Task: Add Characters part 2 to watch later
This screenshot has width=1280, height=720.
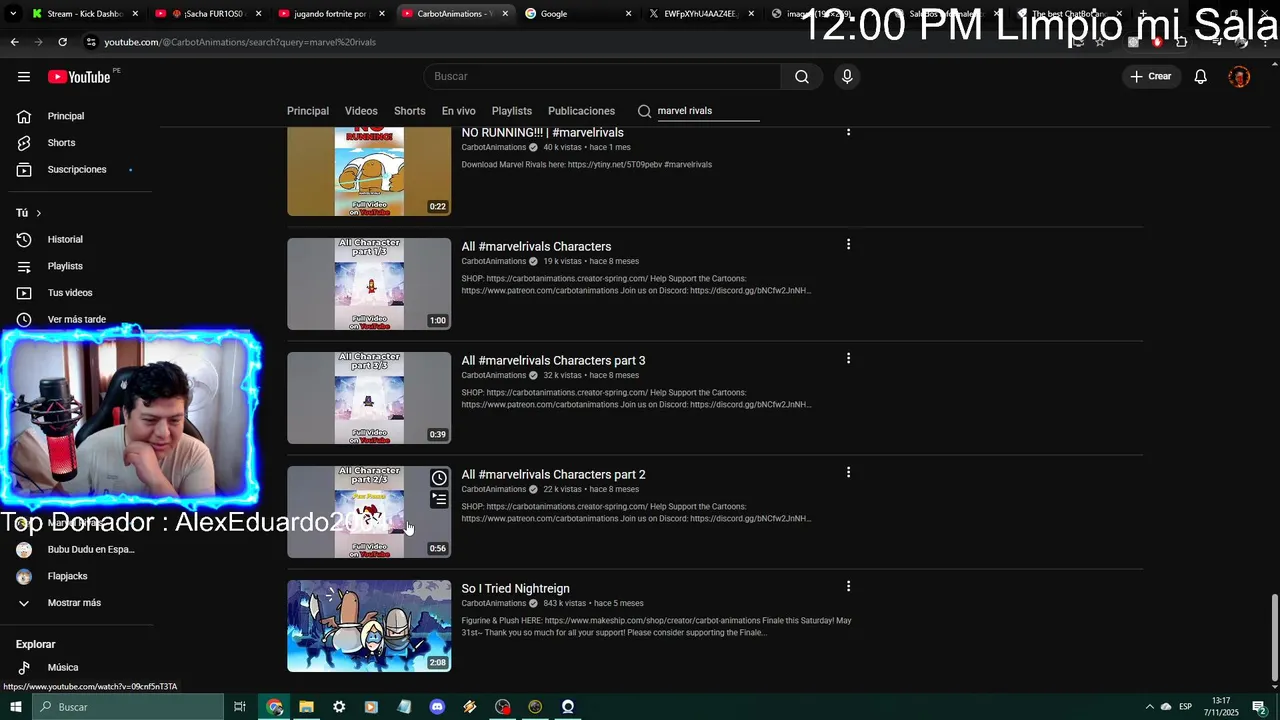Action: tap(439, 478)
